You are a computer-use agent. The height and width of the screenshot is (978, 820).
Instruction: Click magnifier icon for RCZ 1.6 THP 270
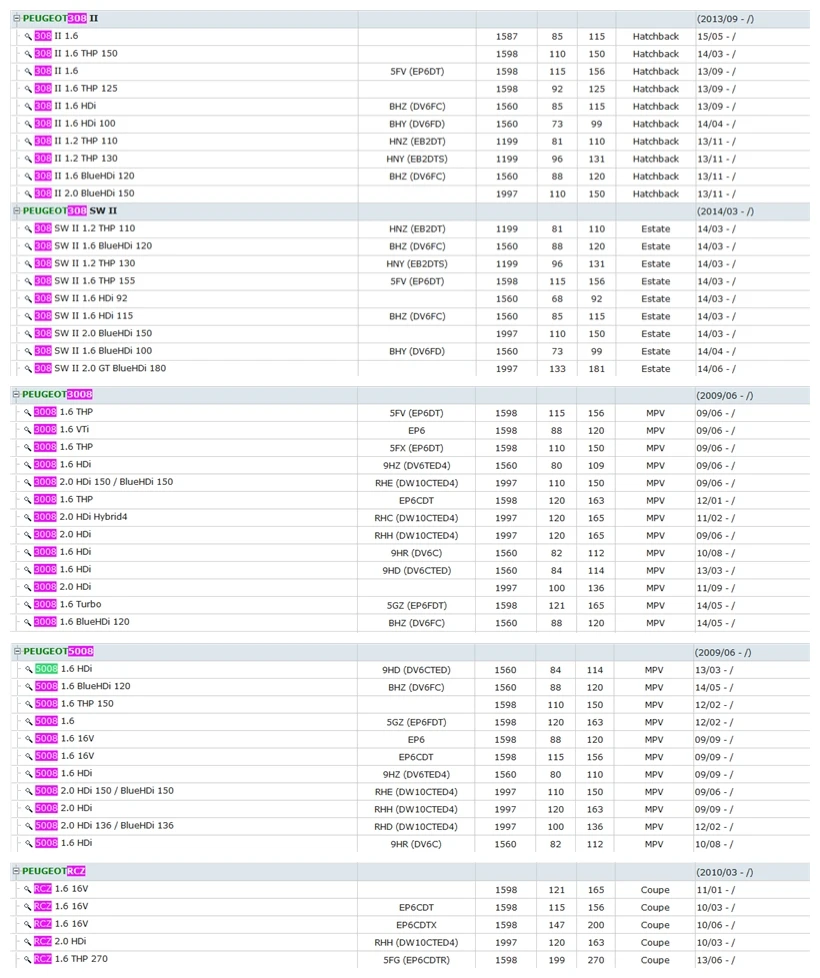(27, 959)
